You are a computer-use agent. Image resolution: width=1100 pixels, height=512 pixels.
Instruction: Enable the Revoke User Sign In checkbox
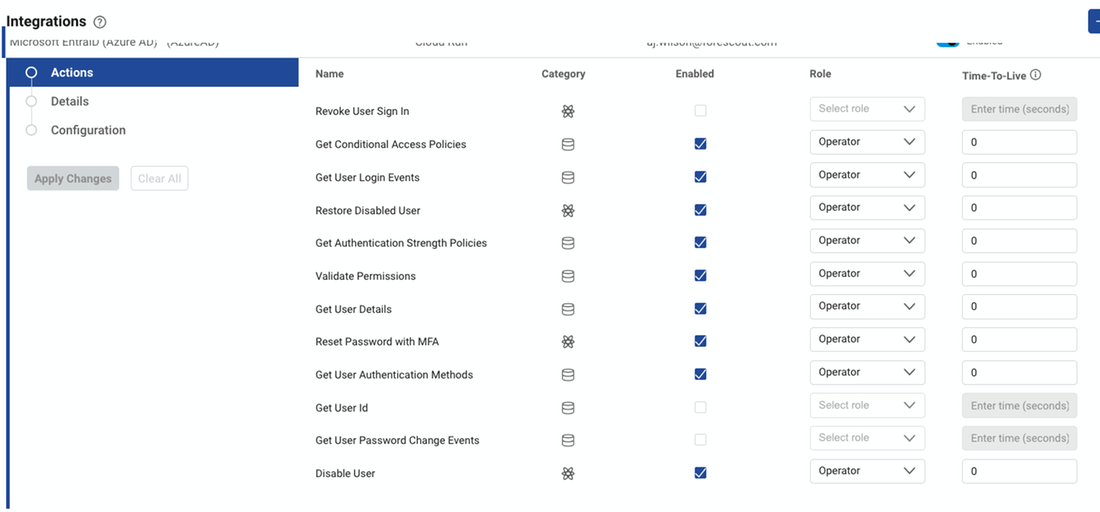click(x=700, y=111)
